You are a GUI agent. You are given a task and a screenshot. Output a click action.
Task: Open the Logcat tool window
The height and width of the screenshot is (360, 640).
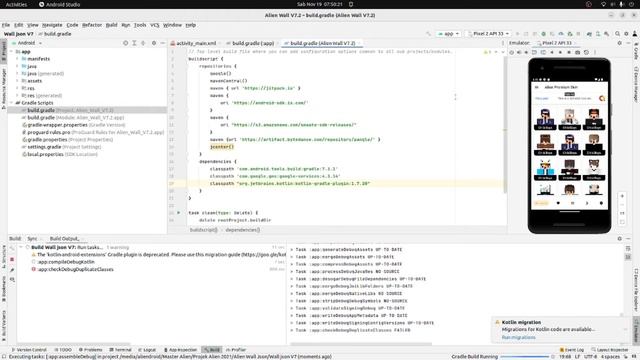(x=147, y=350)
